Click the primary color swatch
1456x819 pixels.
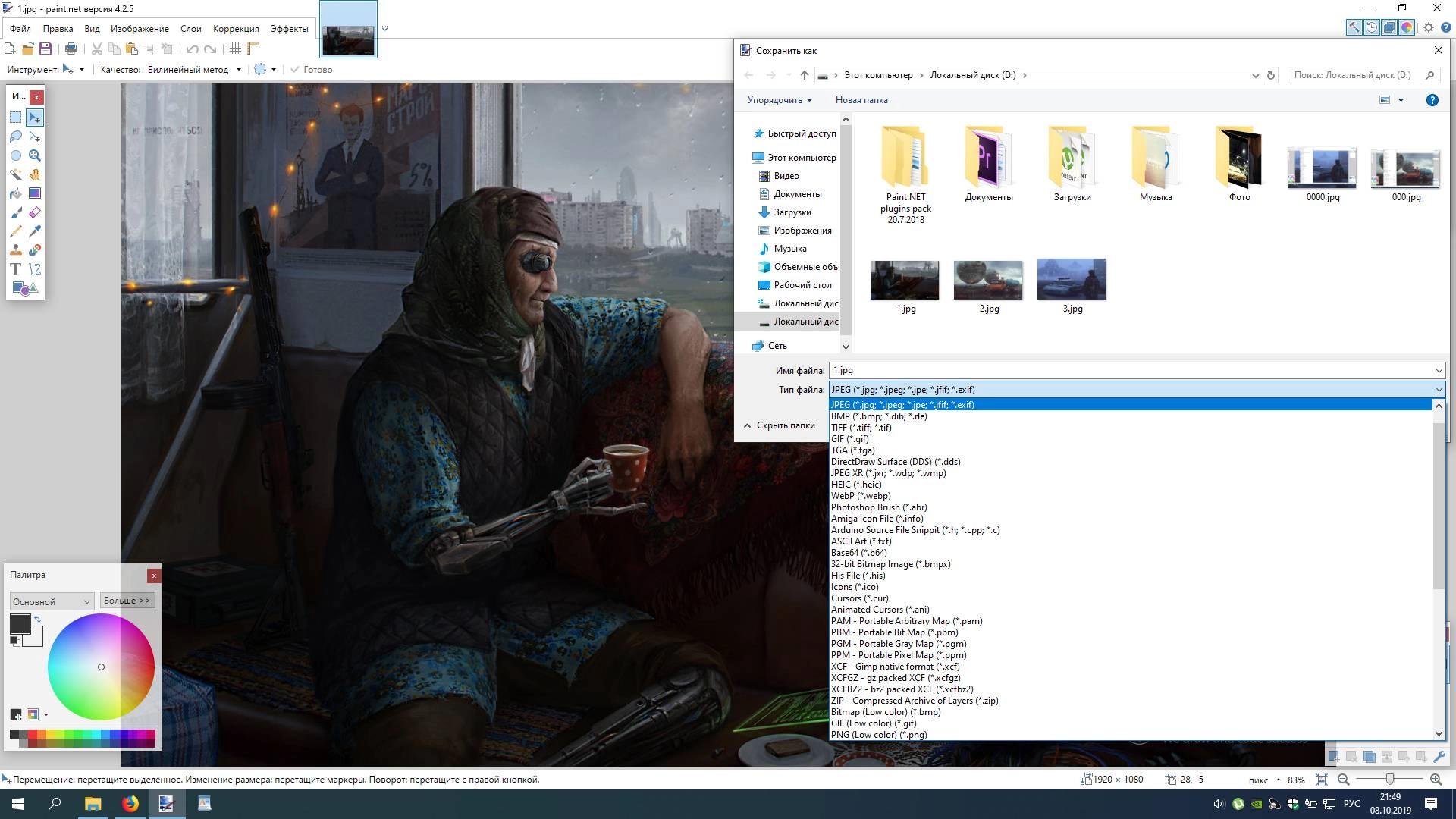[20, 624]
